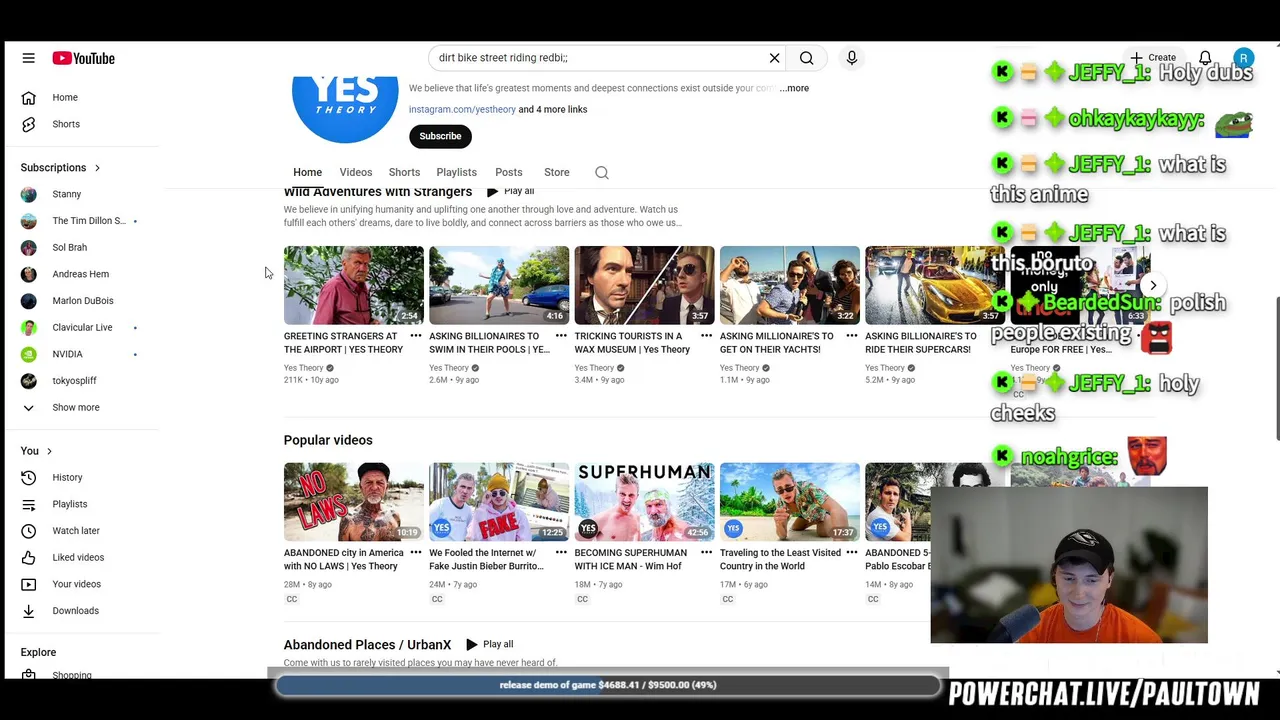Show next videos in carousel

[1153, 285]
